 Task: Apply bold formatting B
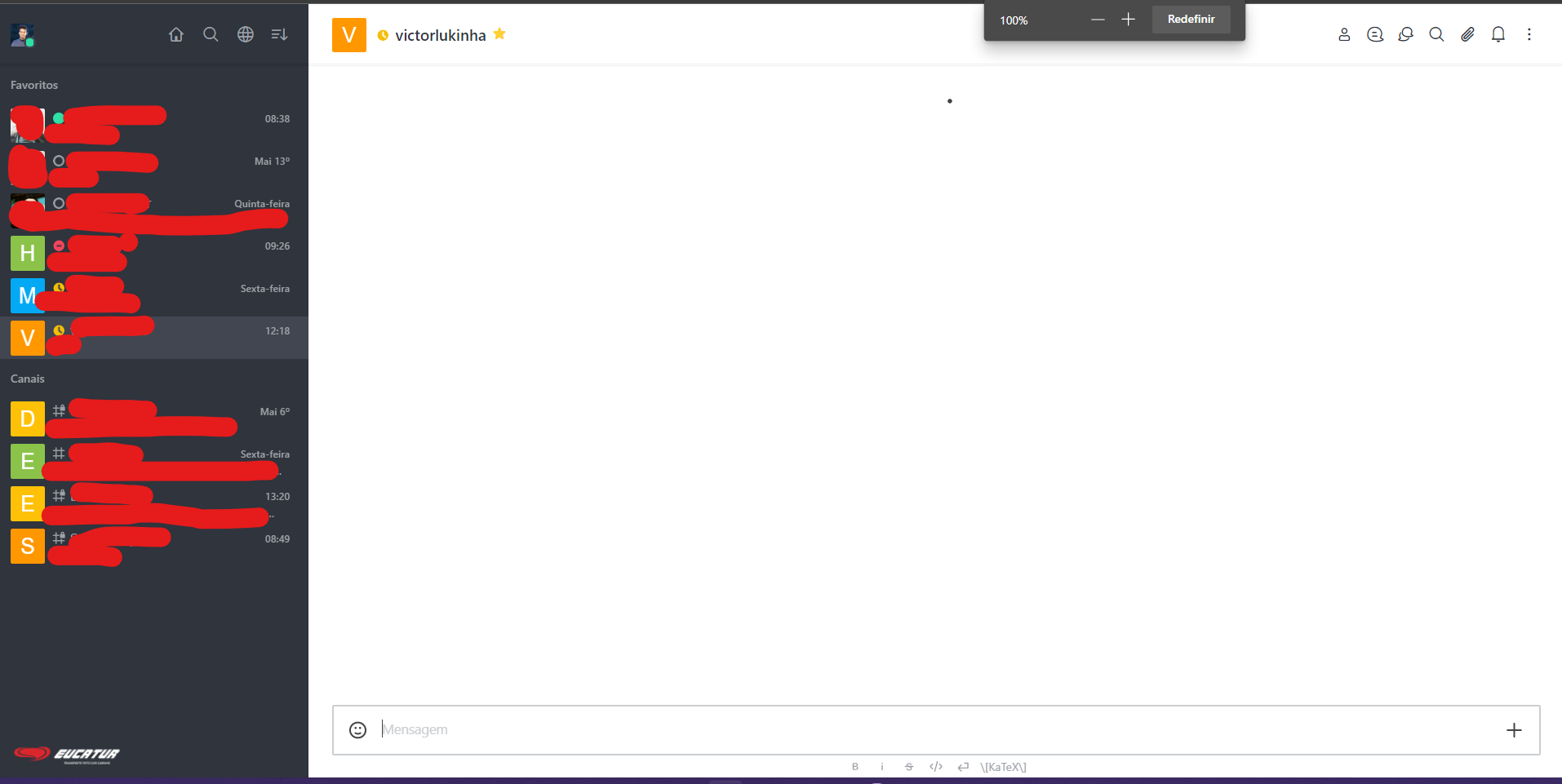click(855, 767)
